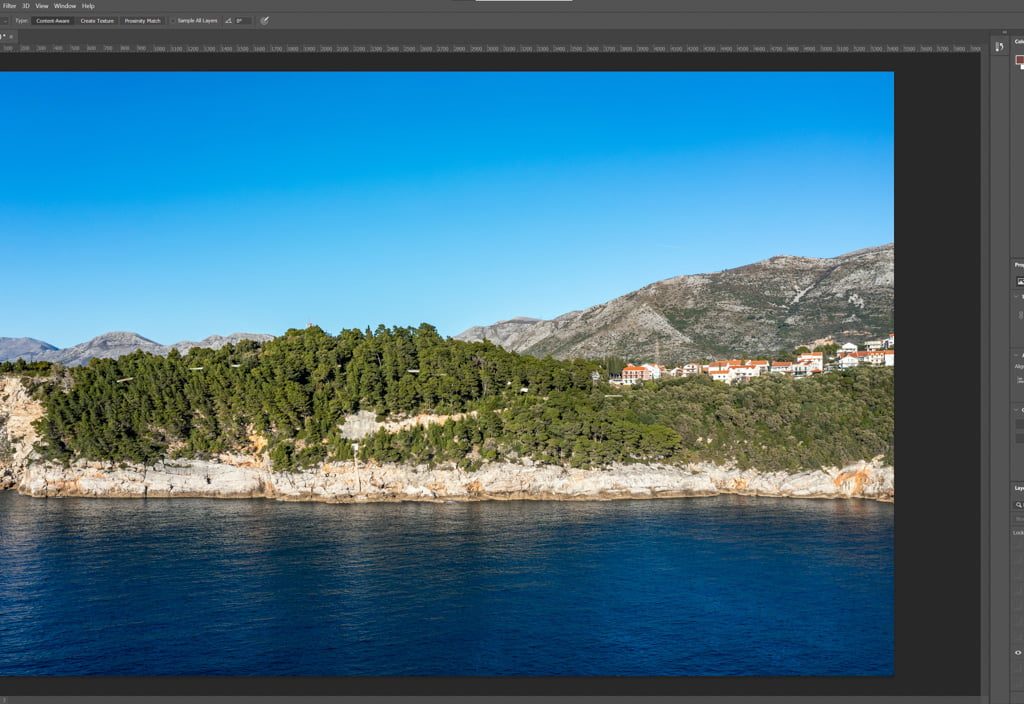Click the layer search filter icon
This screenshot has width=1024, height=704.
point(1018,505)
